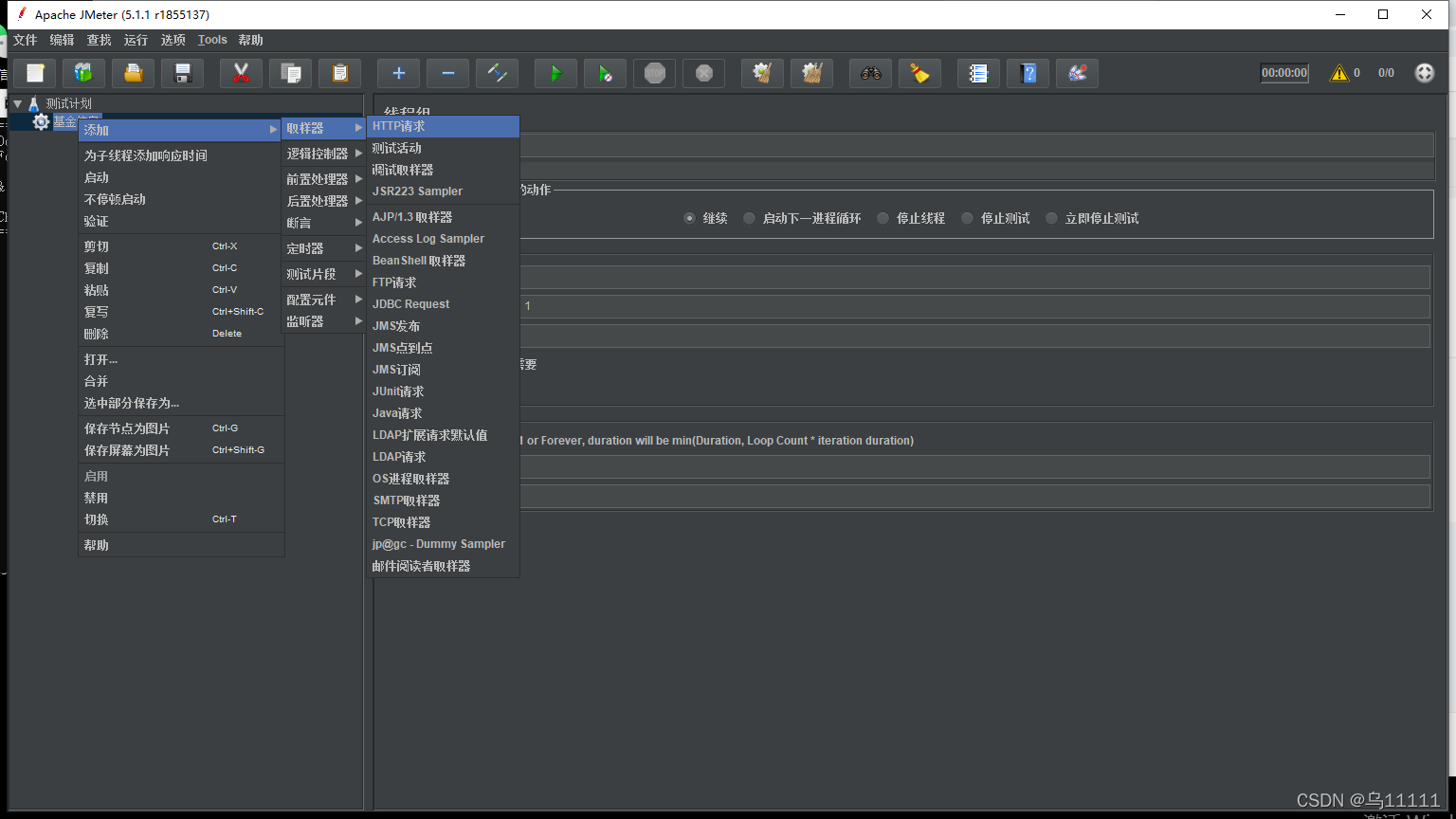Choose JDBC Request sampler
The width and height of the screenshot is (1456, 819).
click(x=444, y=304)
